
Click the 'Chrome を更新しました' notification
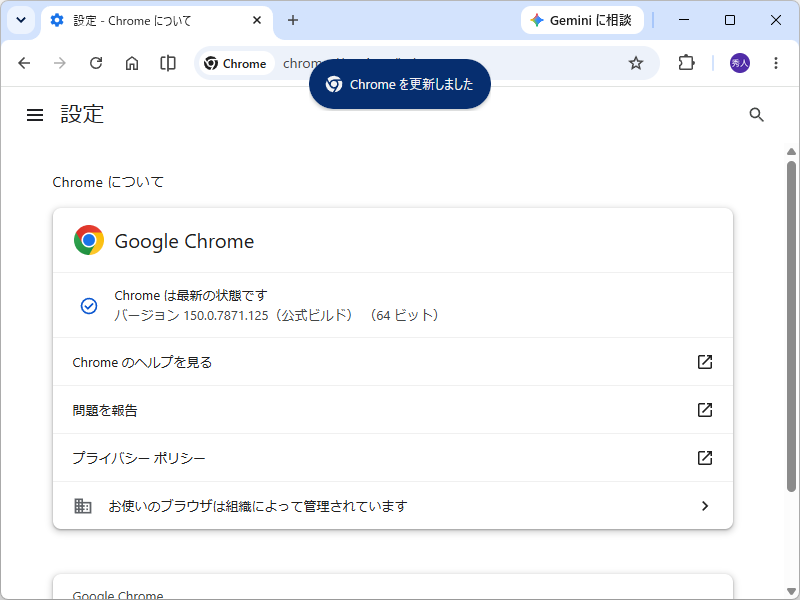click(x=400, y=84)
